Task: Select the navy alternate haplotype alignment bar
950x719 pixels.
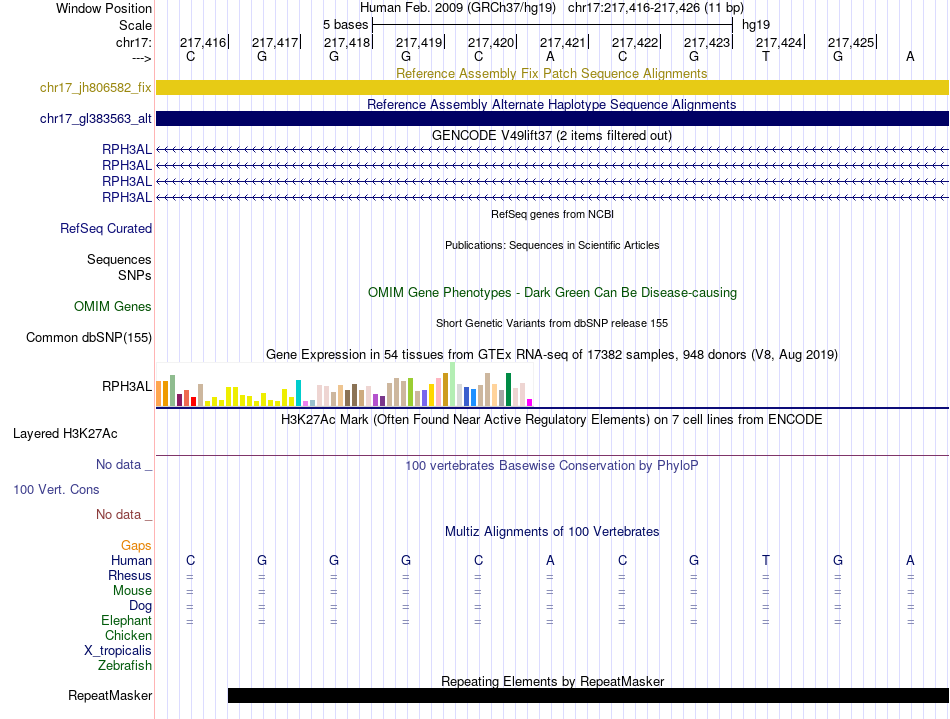Action: pyautogui.click(x=552, y=118)
